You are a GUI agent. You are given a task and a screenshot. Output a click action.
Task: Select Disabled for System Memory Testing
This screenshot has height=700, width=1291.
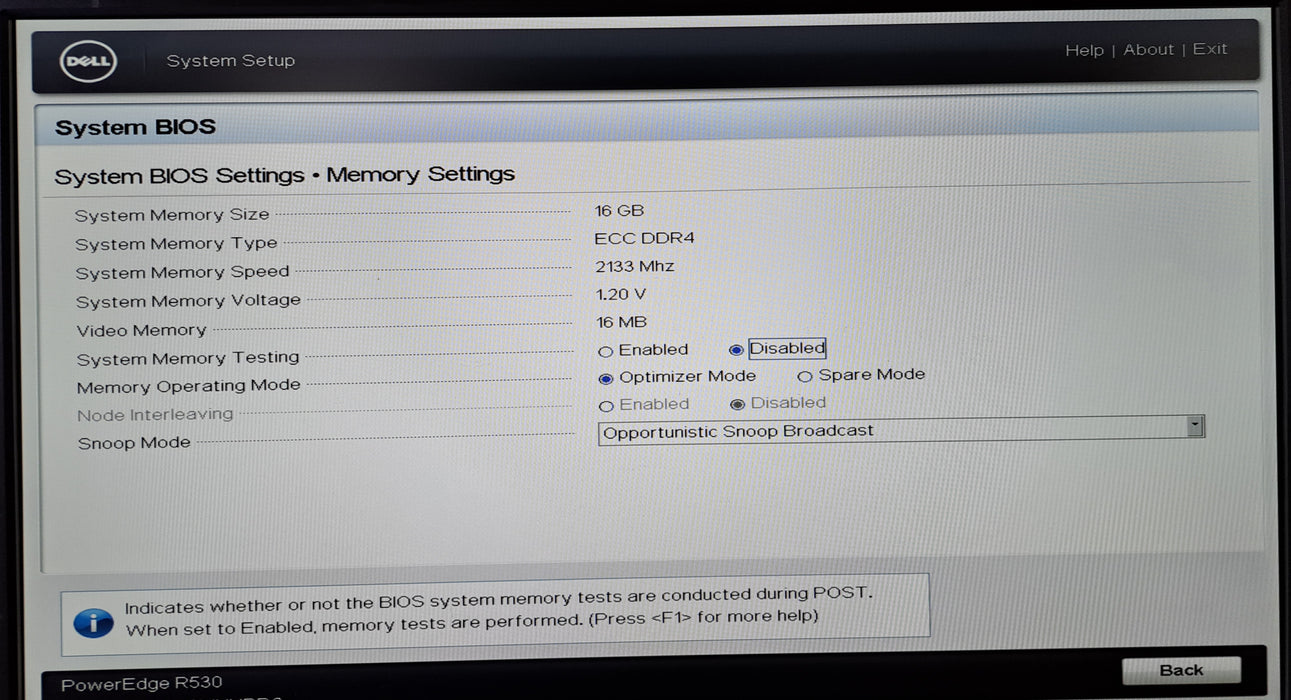pyautogui.click(x=736, y=350)
